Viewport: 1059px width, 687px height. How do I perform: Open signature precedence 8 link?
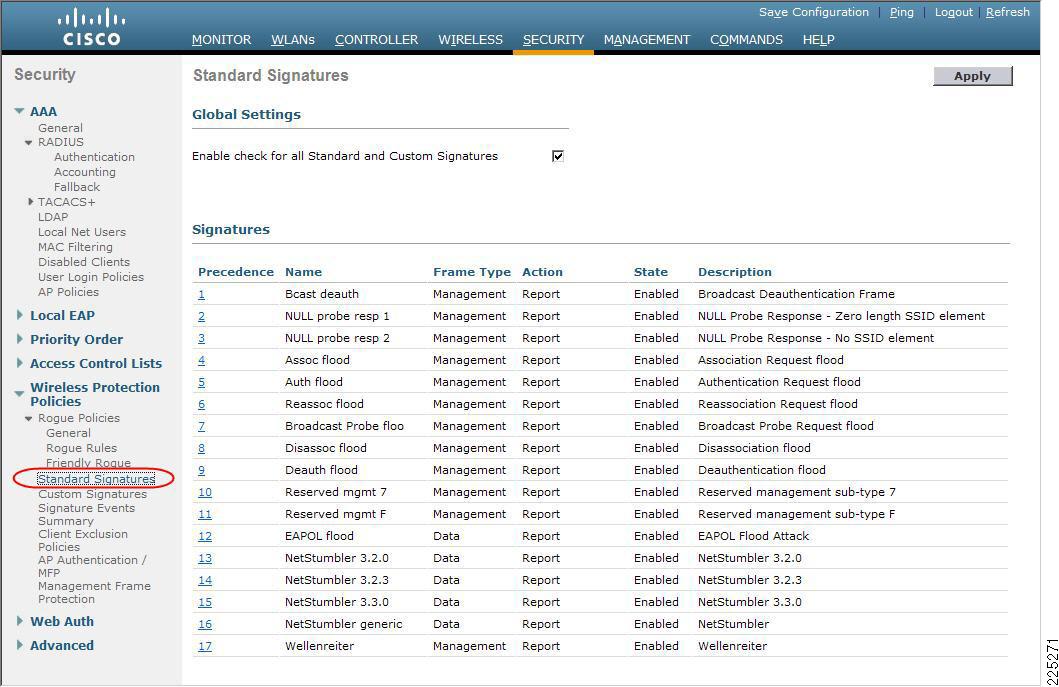click(201, 449)
